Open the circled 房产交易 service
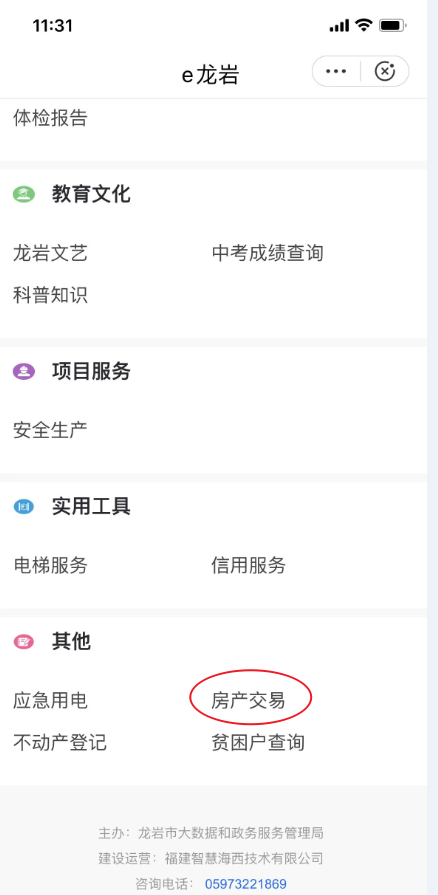 pyautogui.click(x=248, y=700)
